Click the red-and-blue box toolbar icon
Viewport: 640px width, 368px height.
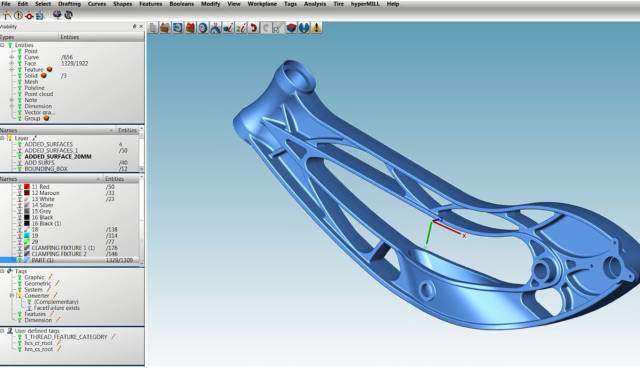coord(291,28)
